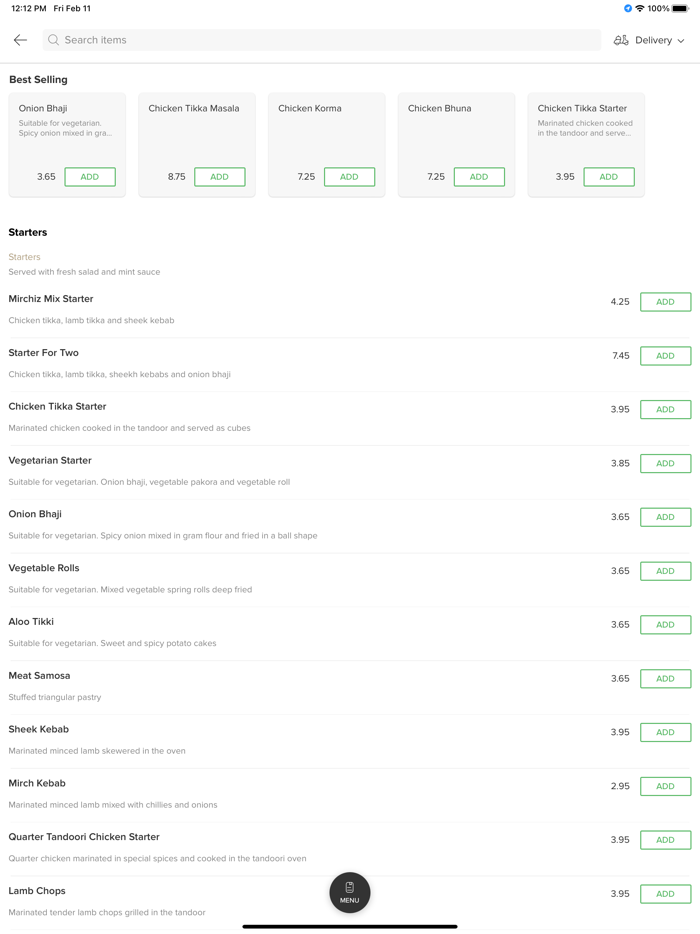Viewport: 700px width, 934px height.
Task: Add Chicken Korma to order
Action: [349, 177]
